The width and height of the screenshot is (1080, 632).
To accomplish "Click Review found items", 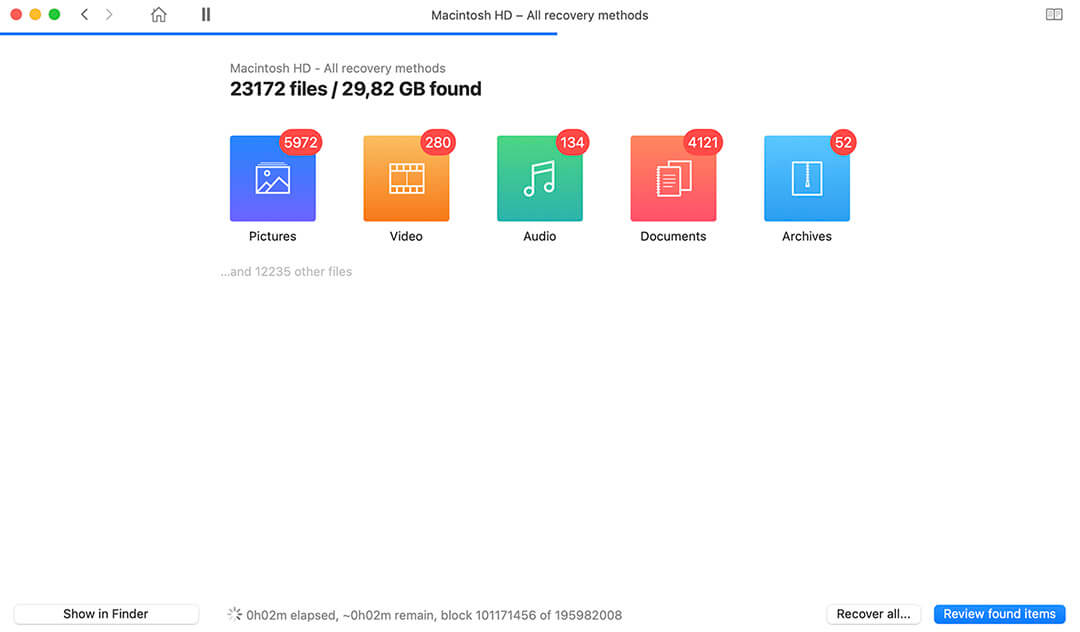I will [x=999, y=613].
